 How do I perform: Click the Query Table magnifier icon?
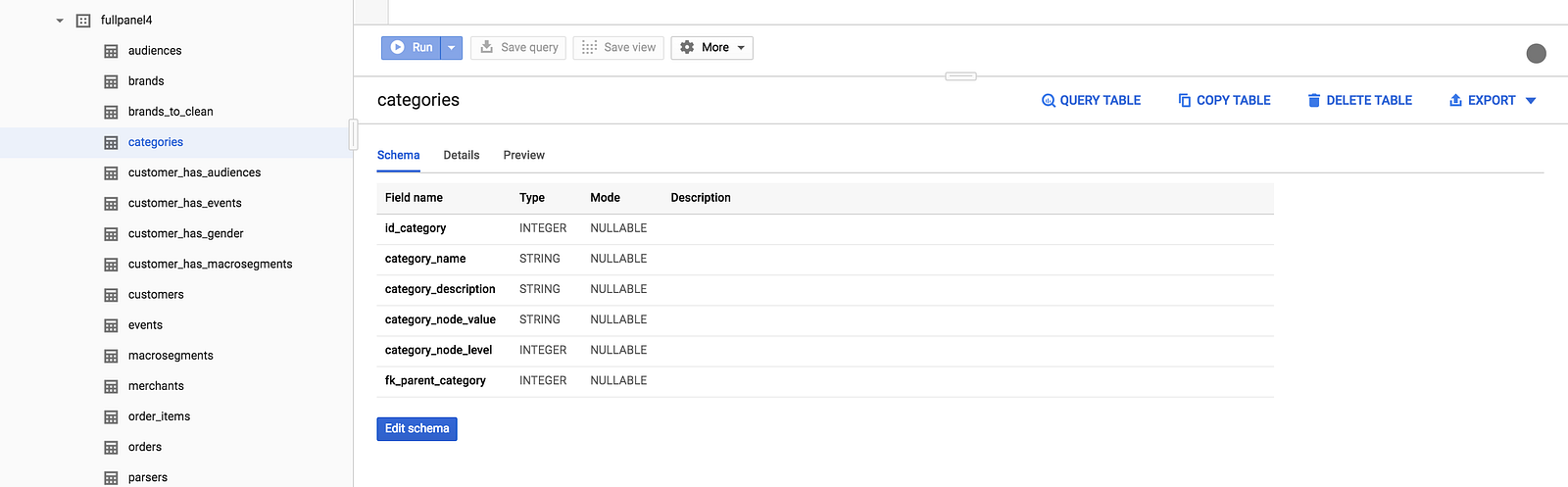point(1049,100)
